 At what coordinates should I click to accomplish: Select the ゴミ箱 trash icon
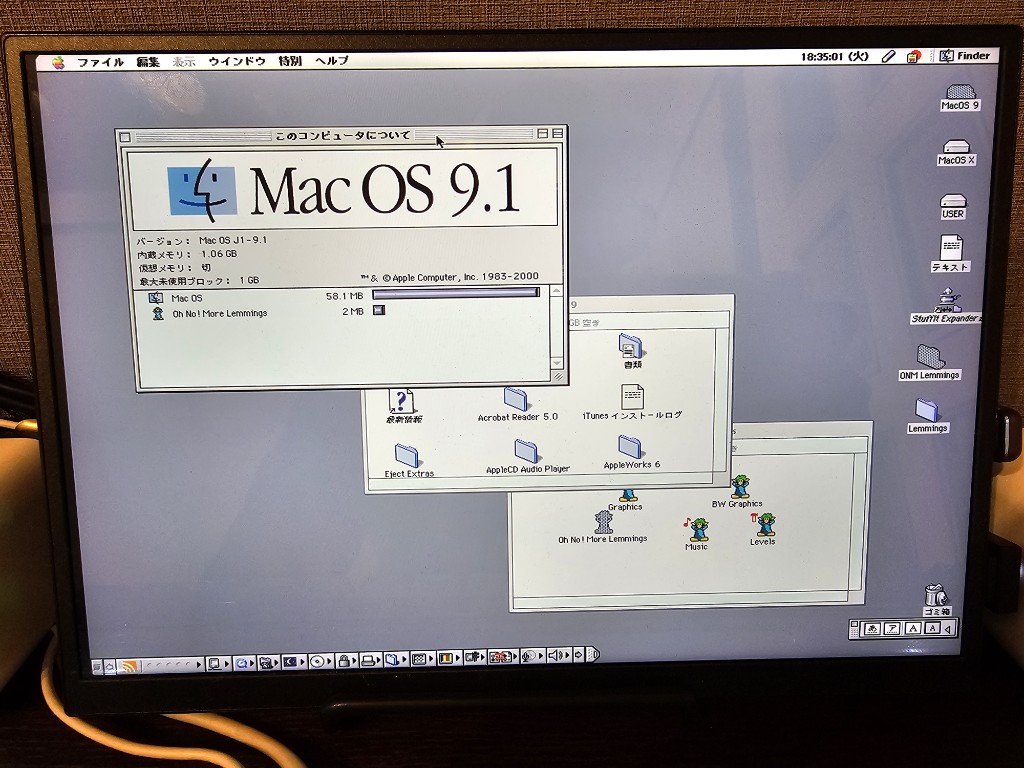(936, 600)
